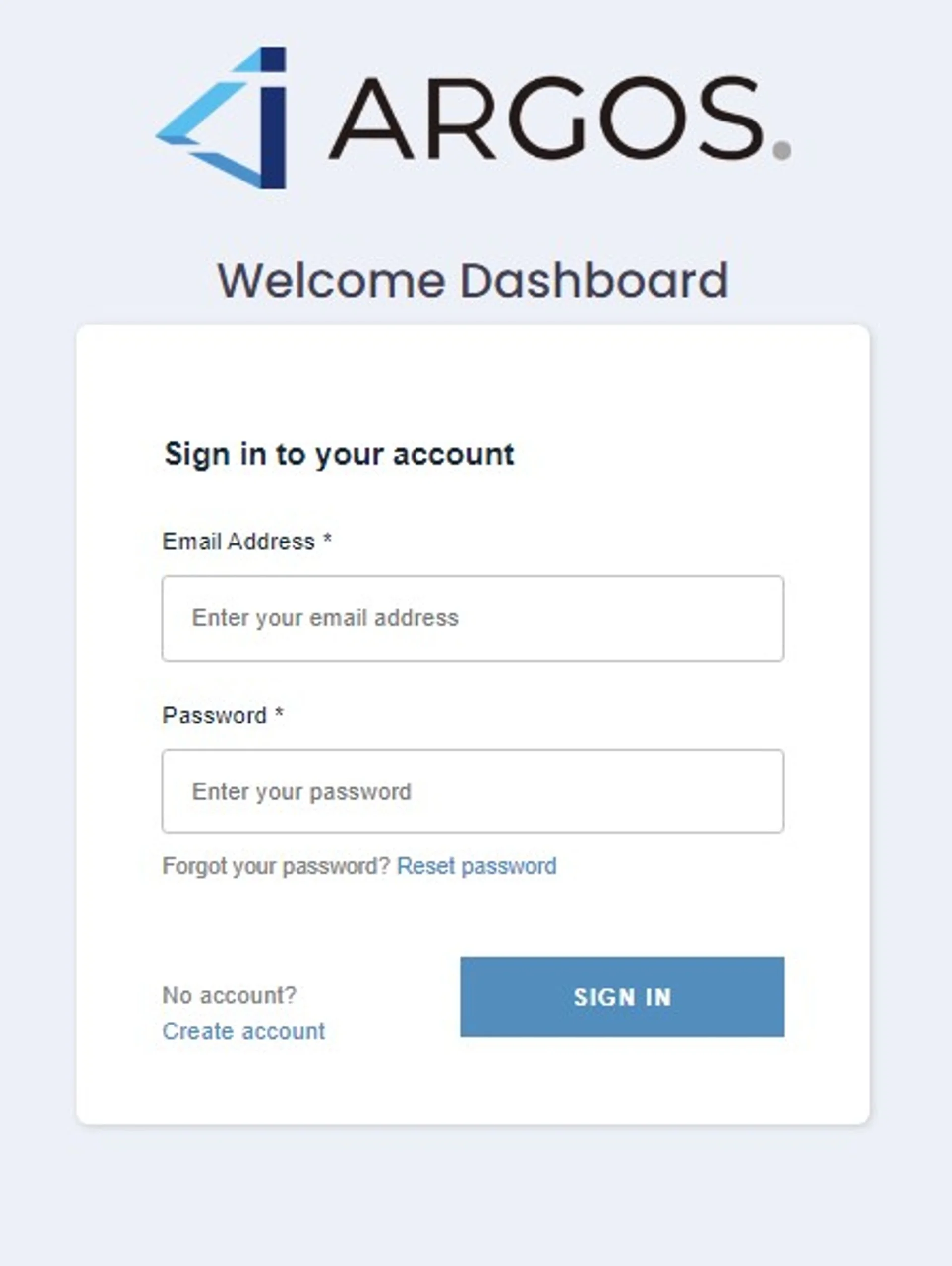
Task: Follow the Create account link
Action: tap(244, 1031)
